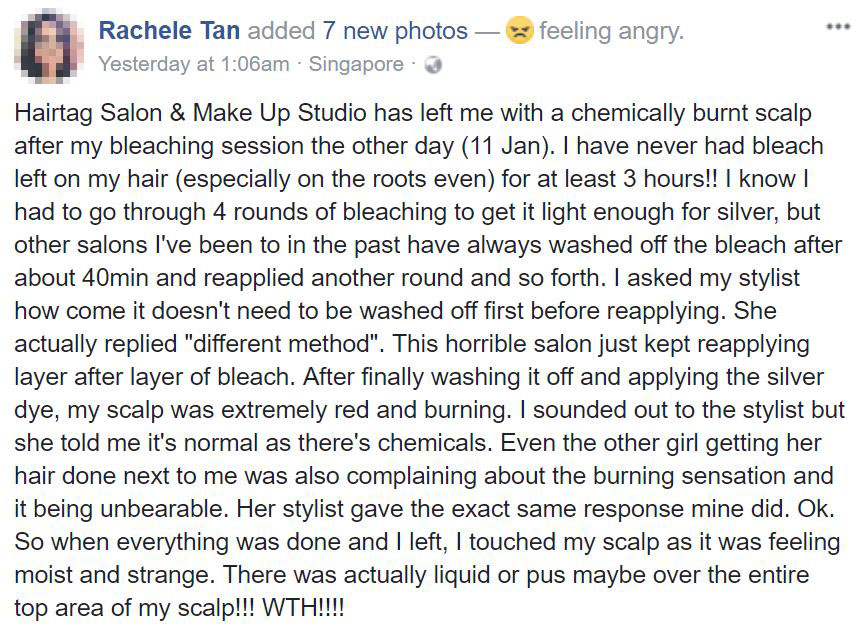The height and width of the screenshot is (635, 861).
Task: Open the three-dot post options menu
Action: click(836, 25)
